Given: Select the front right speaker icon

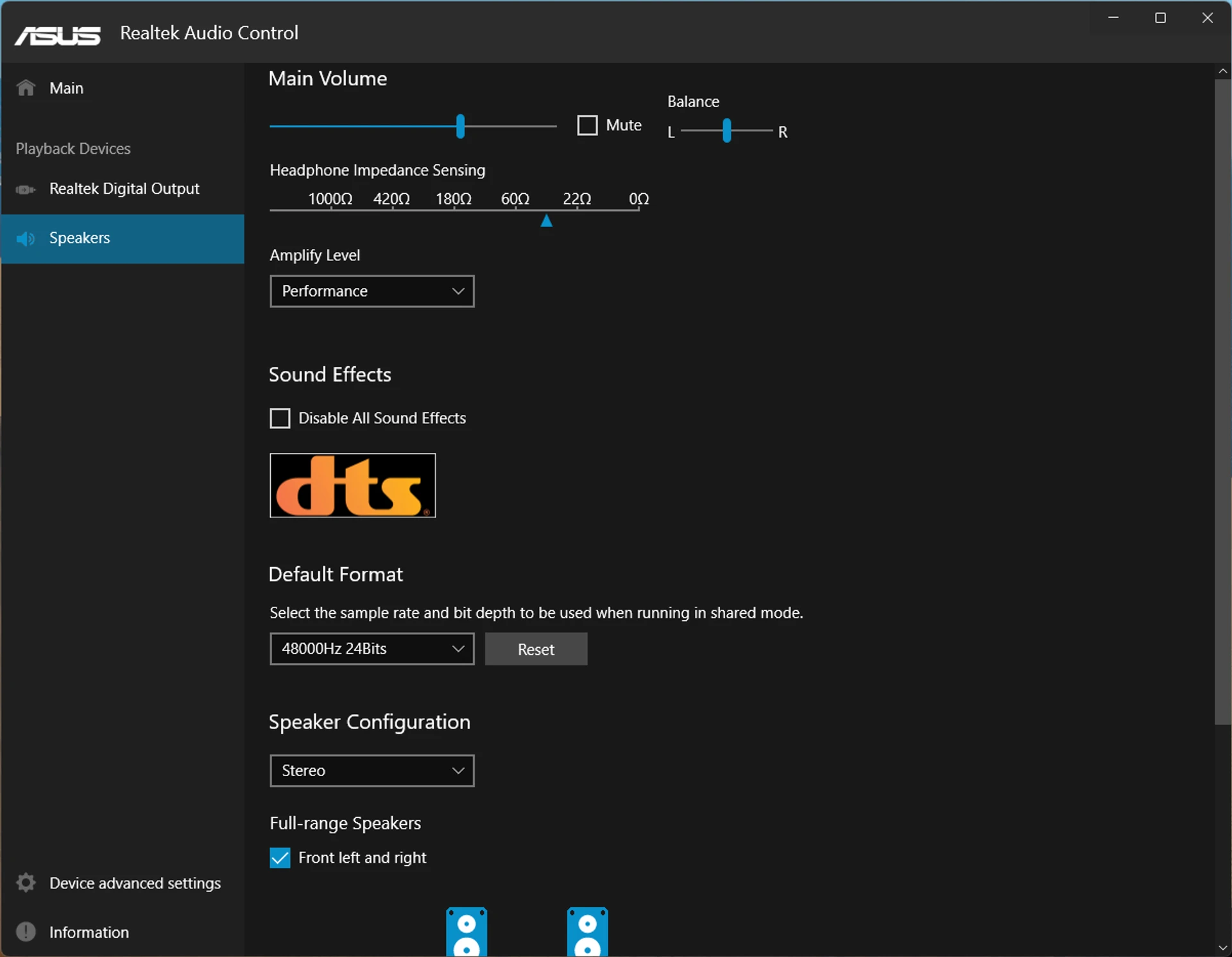Looking at the screenshot, I should point(587,932).
